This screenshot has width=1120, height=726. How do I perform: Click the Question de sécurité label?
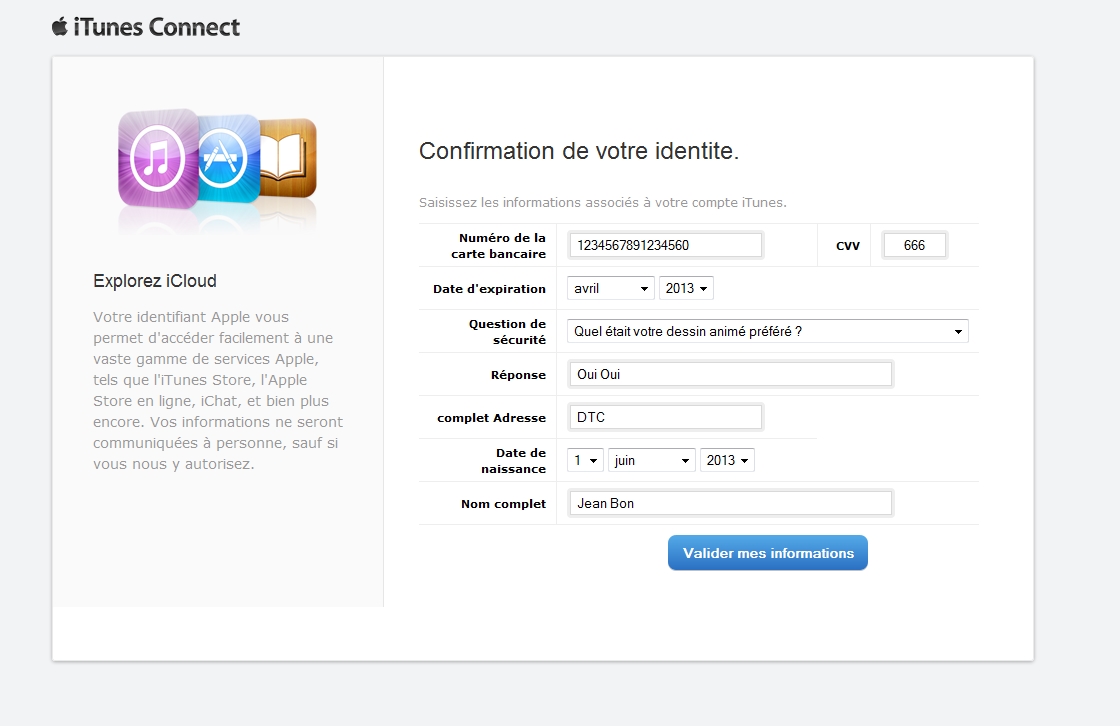pyautogui.click(x=507, y=332)
